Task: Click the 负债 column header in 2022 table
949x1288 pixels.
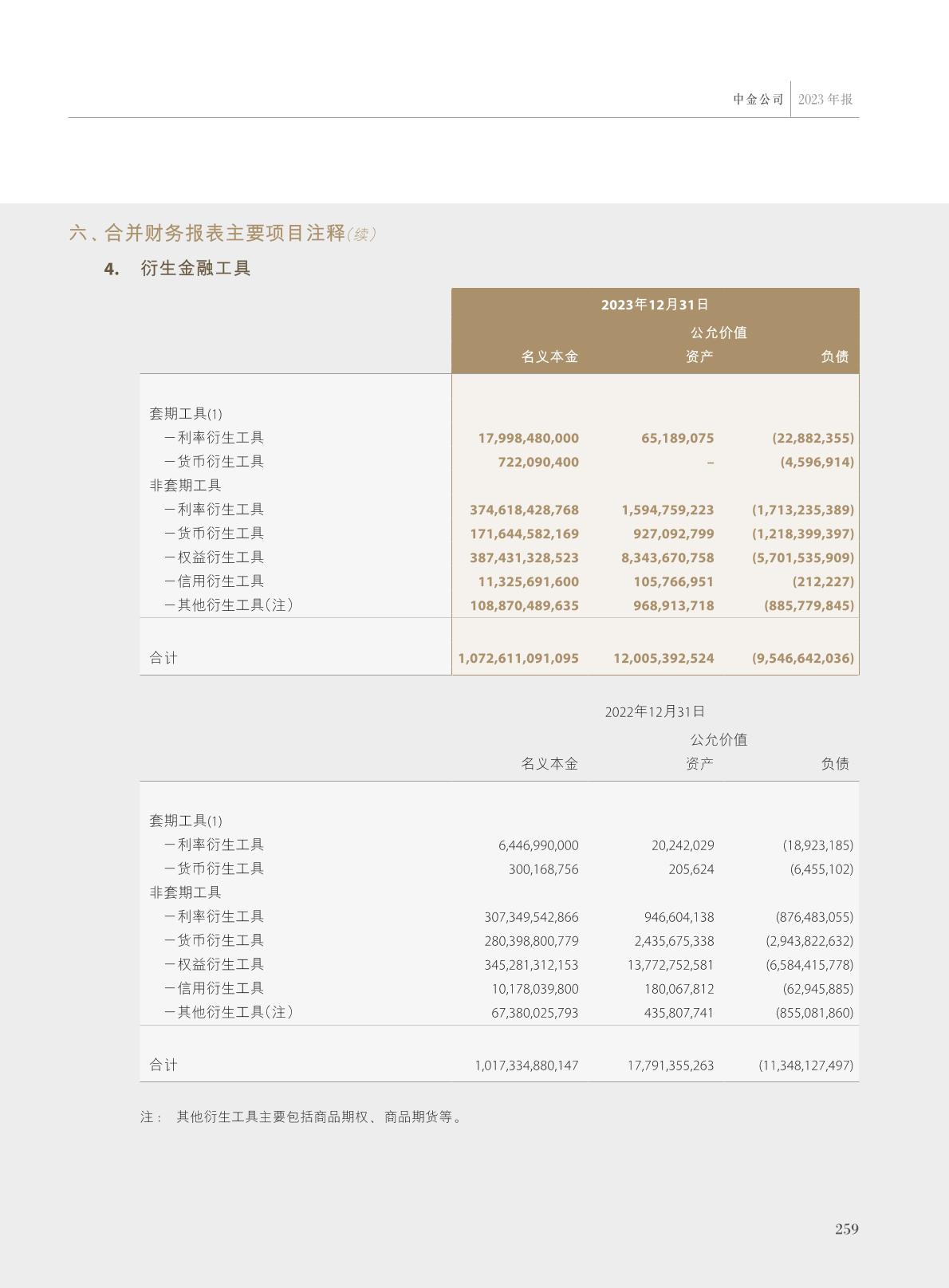Action: click(835, 764)
